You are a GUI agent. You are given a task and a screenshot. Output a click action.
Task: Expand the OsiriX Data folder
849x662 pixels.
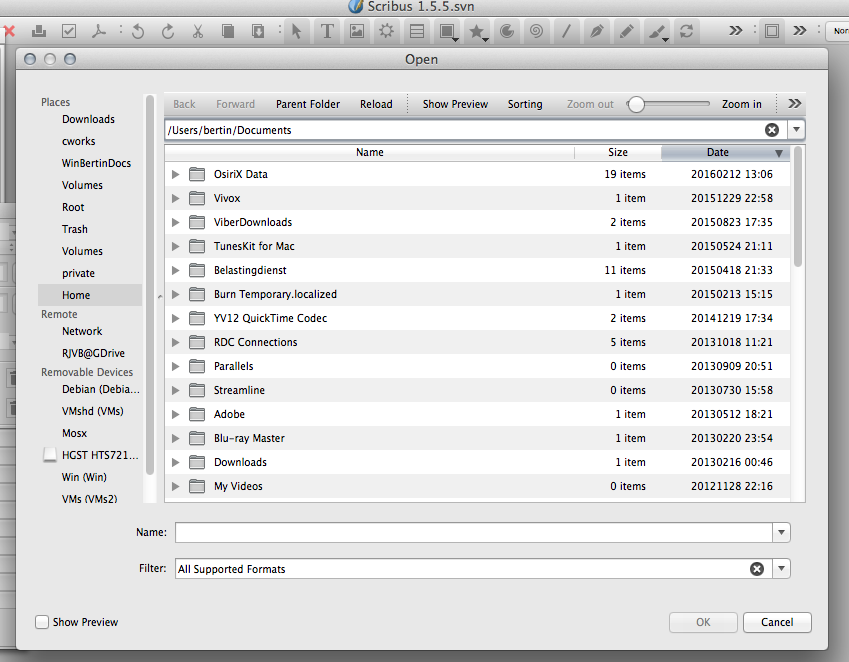click(x=176, y=174)
